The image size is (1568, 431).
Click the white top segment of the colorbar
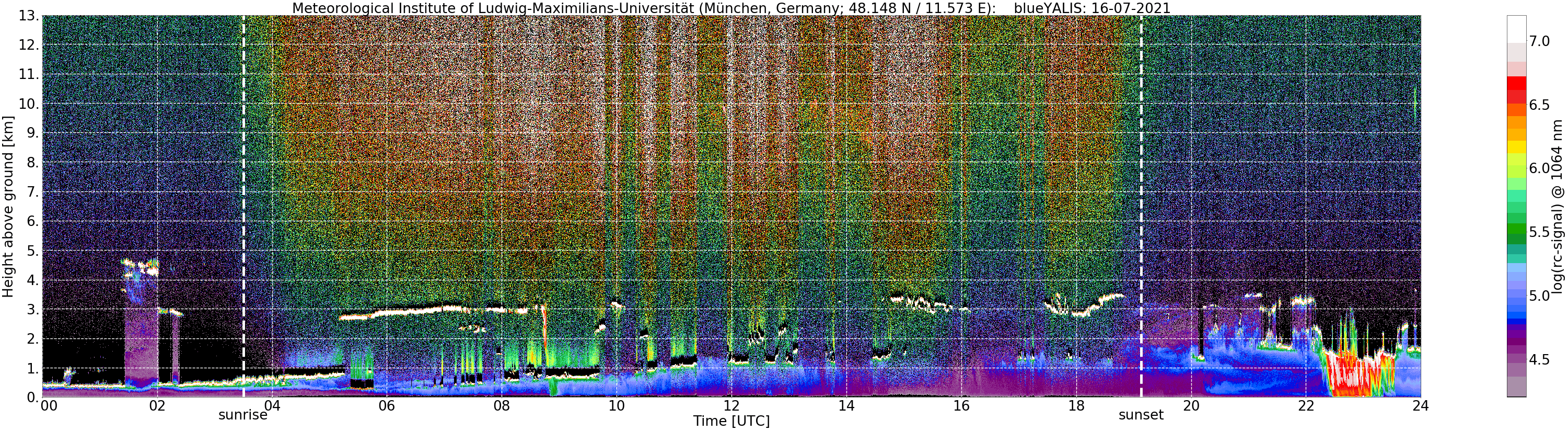pyautogui.click(x=1516, y=29)
